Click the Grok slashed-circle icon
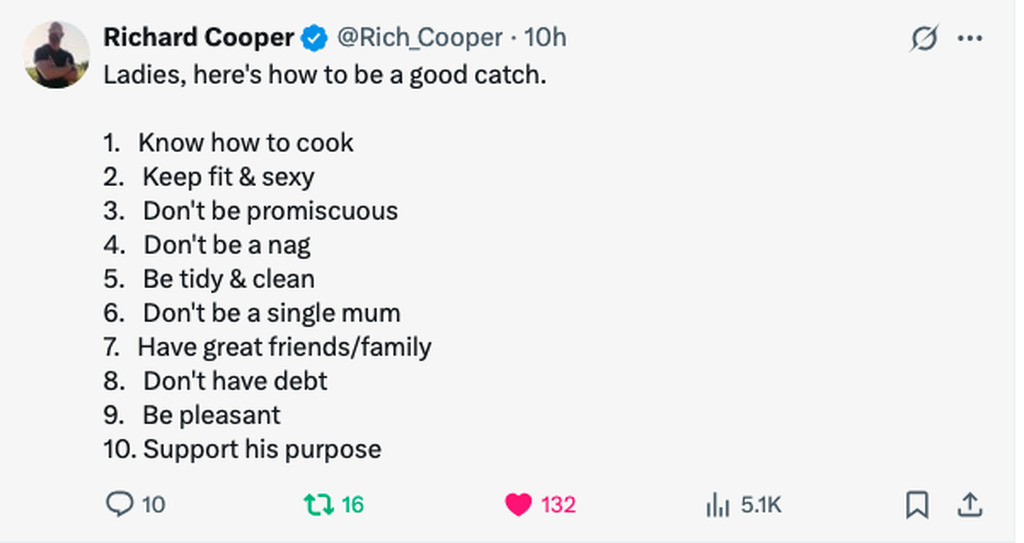Screen dimensions: 1024x543 (923, 38)
